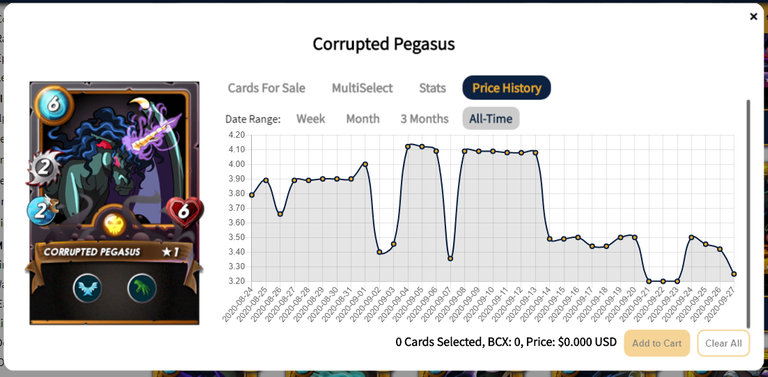Click the Flying ability icon on card
768x377 pixels.
[x=88, y=288]
